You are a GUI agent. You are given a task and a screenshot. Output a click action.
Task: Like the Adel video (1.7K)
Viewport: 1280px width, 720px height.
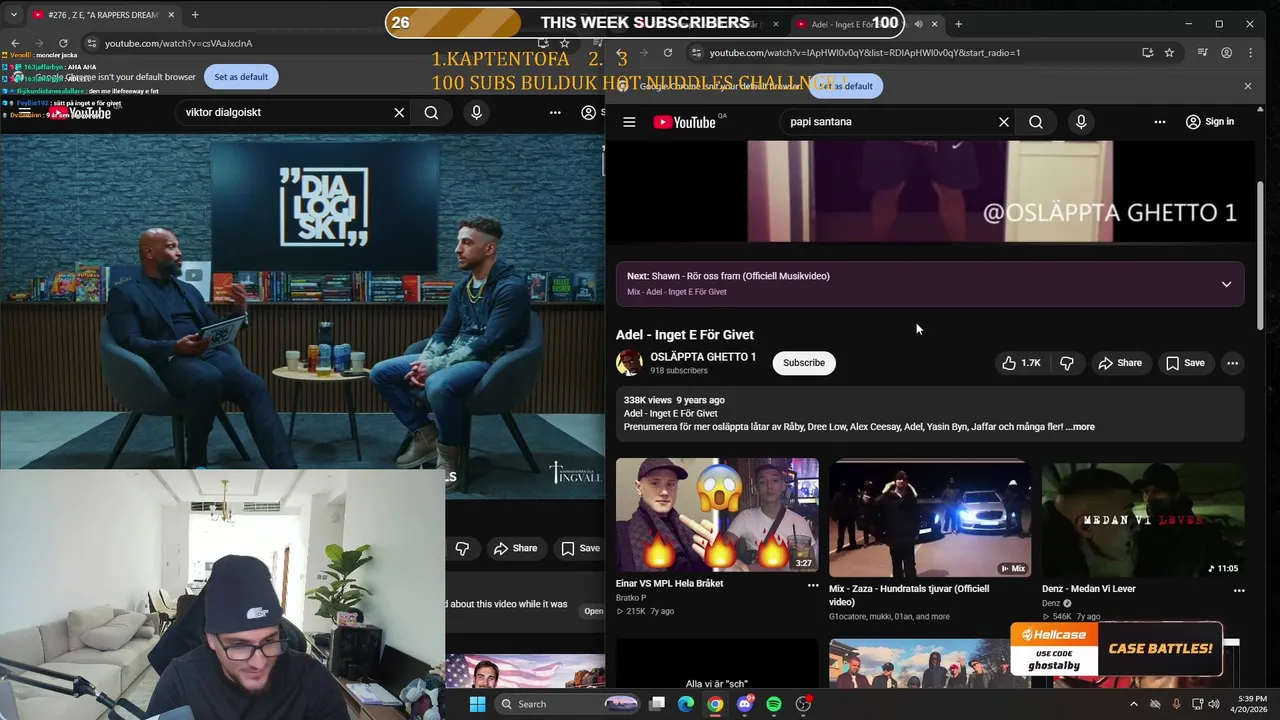point(1021,363)
